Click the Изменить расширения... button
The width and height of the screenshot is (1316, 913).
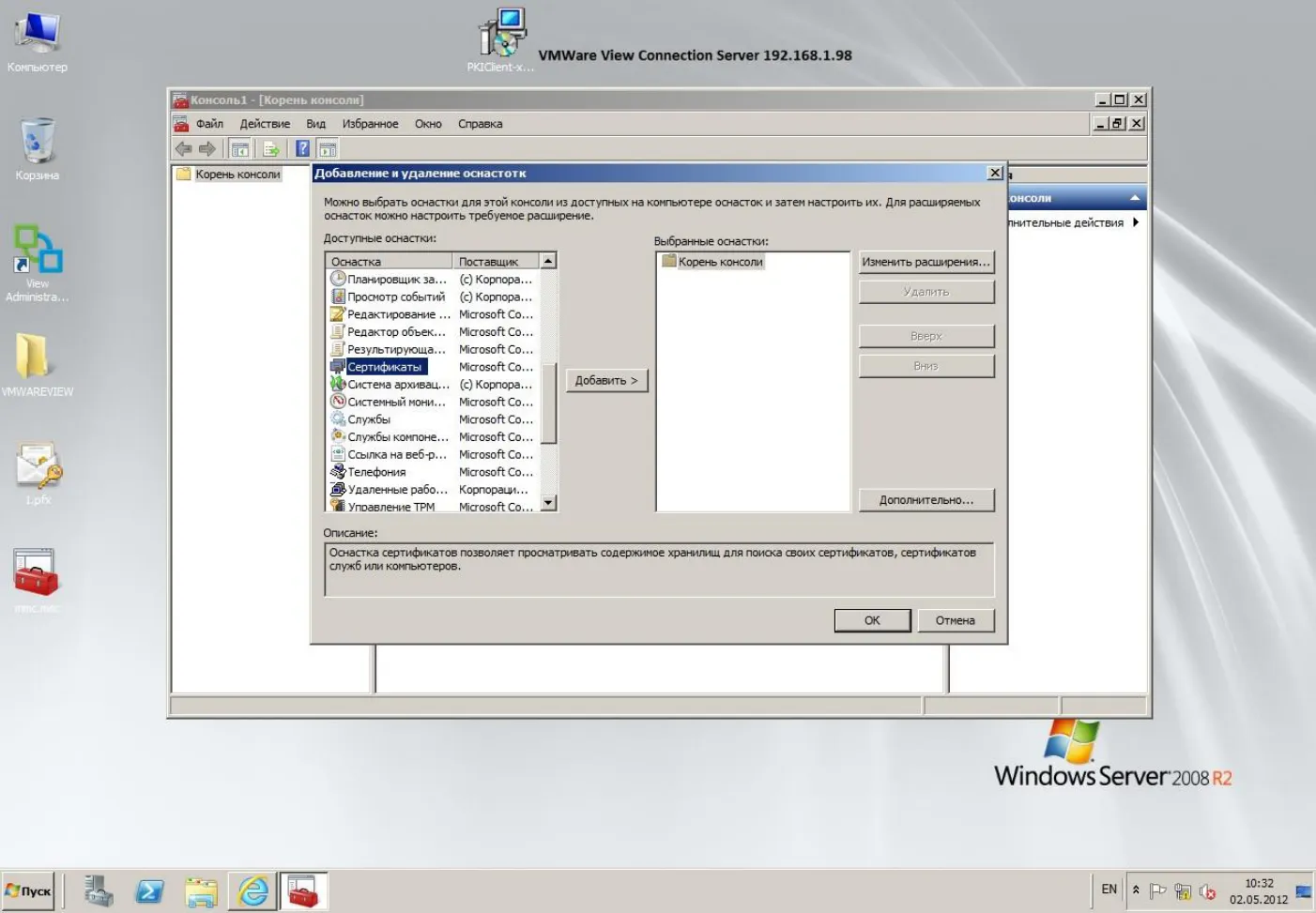[926, 262]
